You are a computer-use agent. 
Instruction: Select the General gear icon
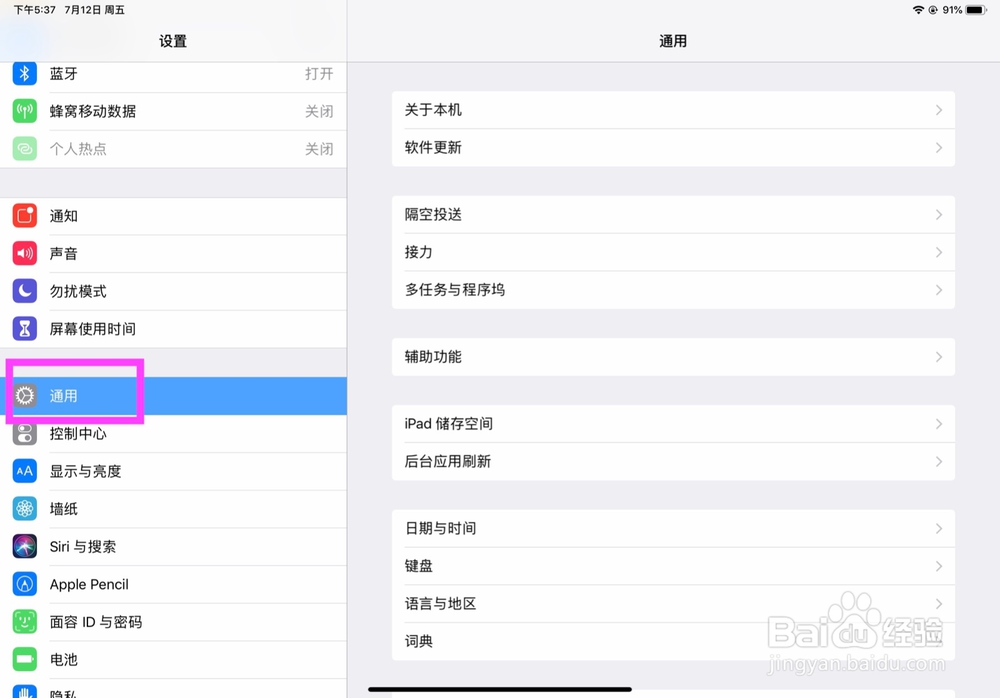pos(24,395)
